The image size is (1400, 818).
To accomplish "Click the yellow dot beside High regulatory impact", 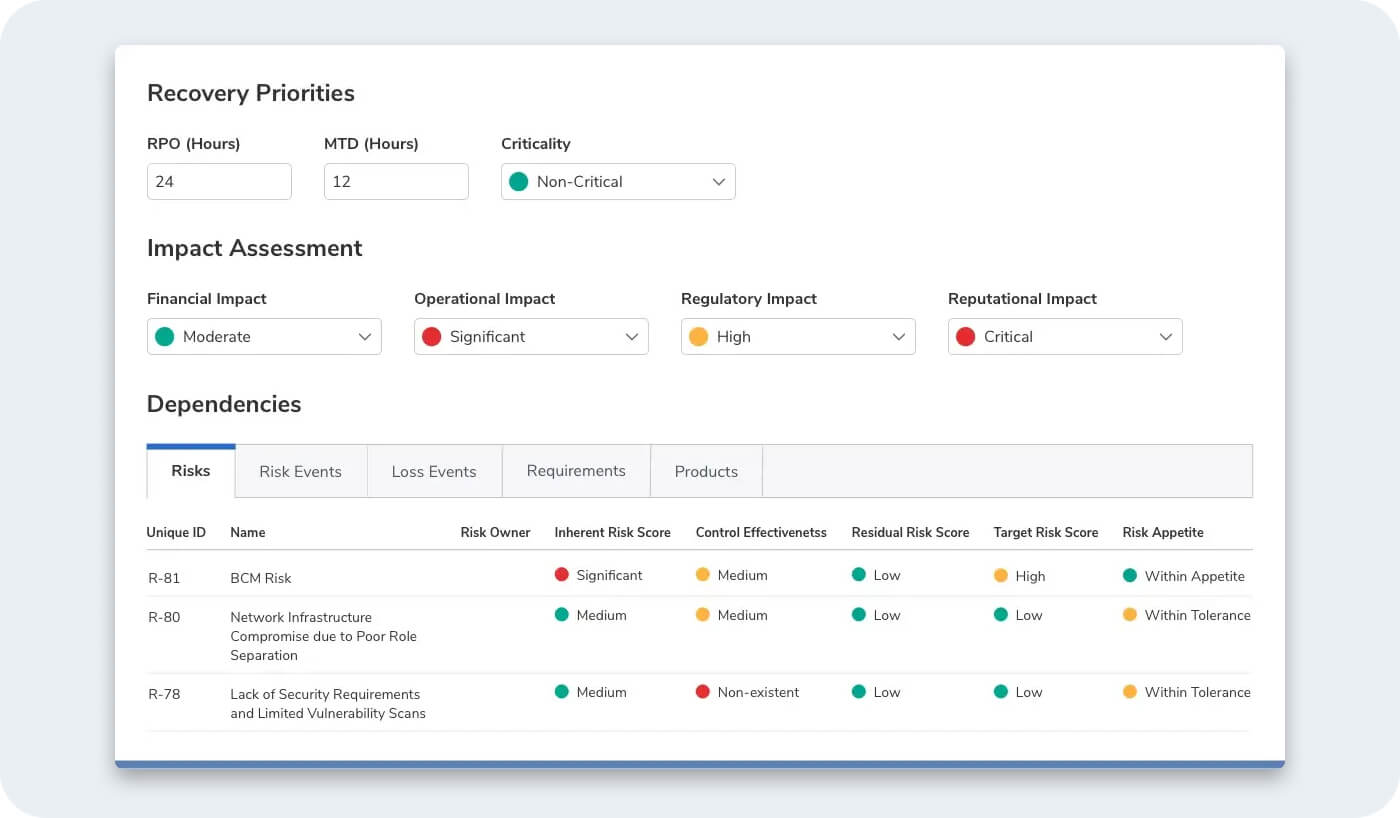I will click(698, 336).
